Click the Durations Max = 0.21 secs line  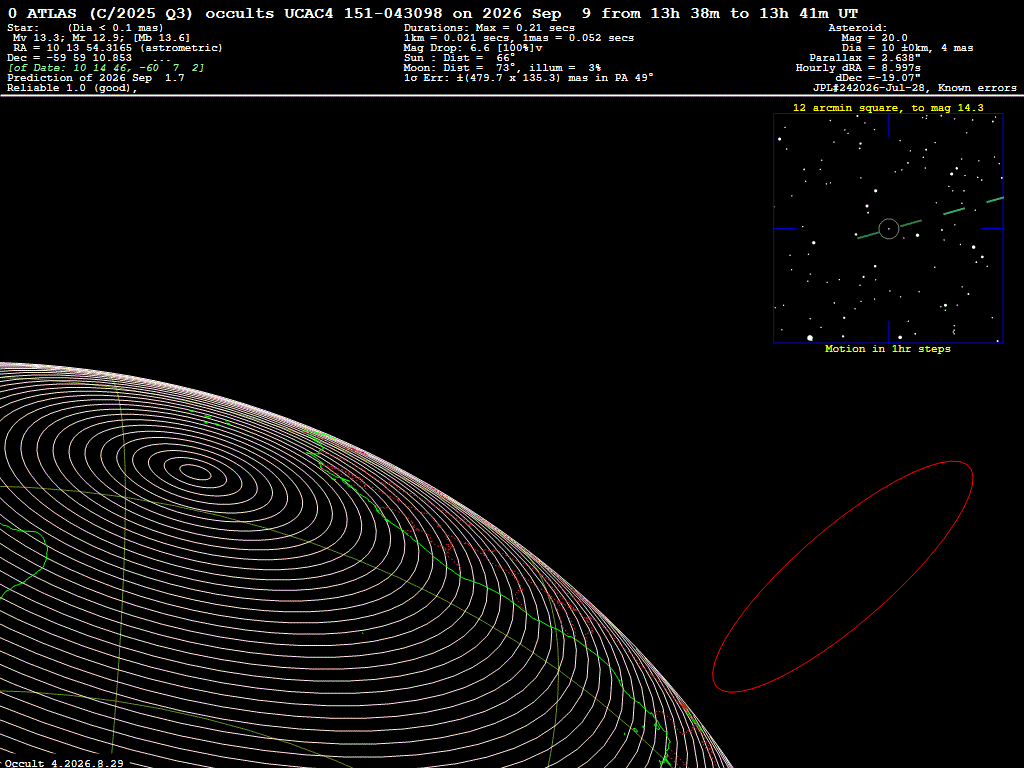[489, 28]
